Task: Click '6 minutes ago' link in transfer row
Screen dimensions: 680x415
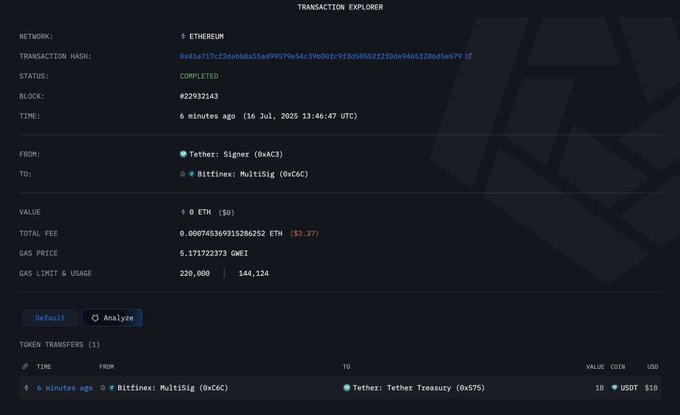Action: coord(65,388)
